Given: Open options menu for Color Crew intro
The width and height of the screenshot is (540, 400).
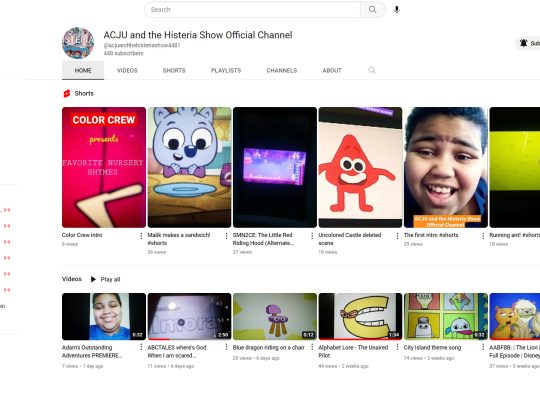Looking at the screenshot, I should (141, 236).
